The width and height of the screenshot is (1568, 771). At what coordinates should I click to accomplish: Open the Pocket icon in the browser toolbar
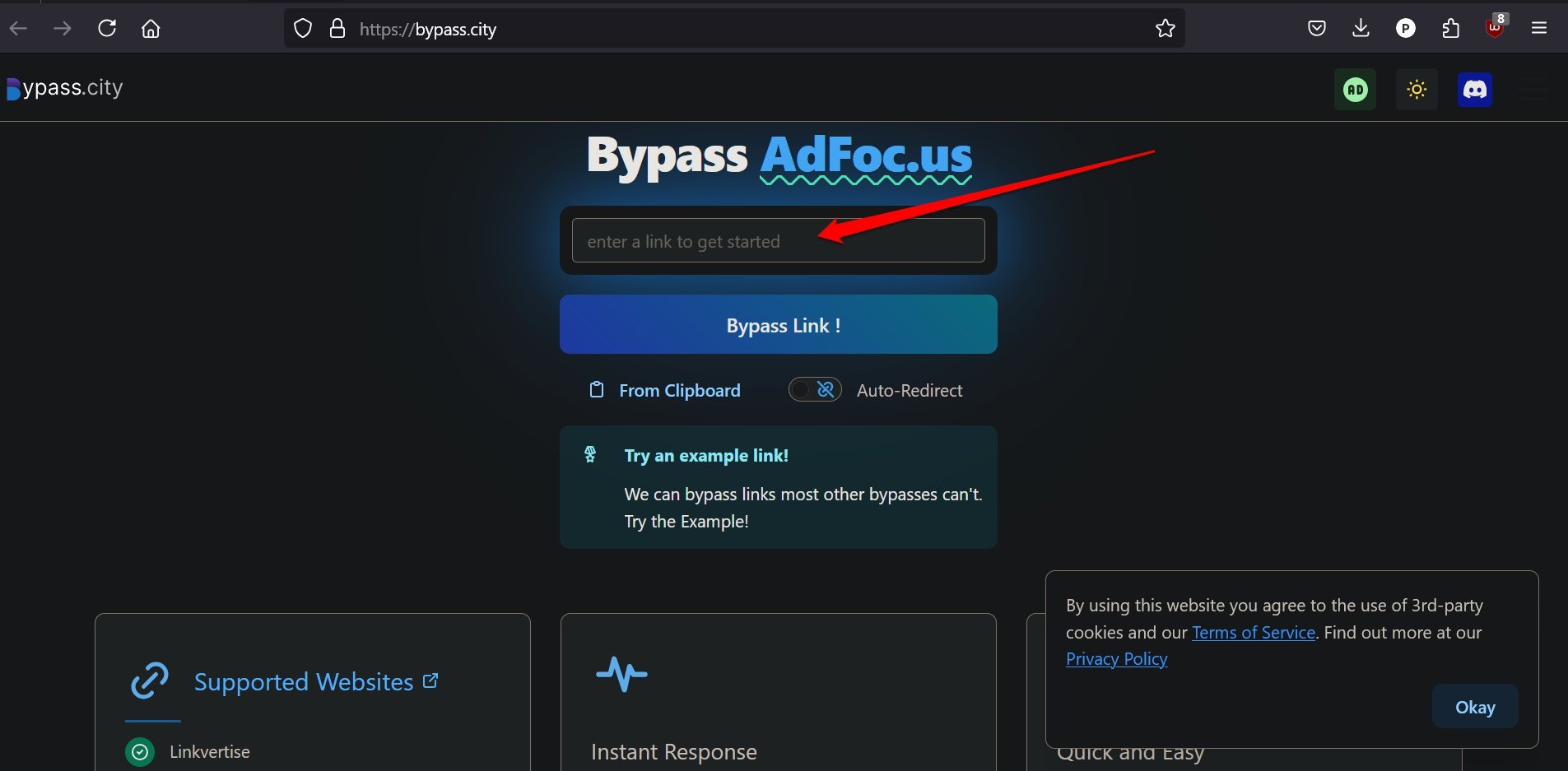pyautogui.click(x=1317, y=28)
